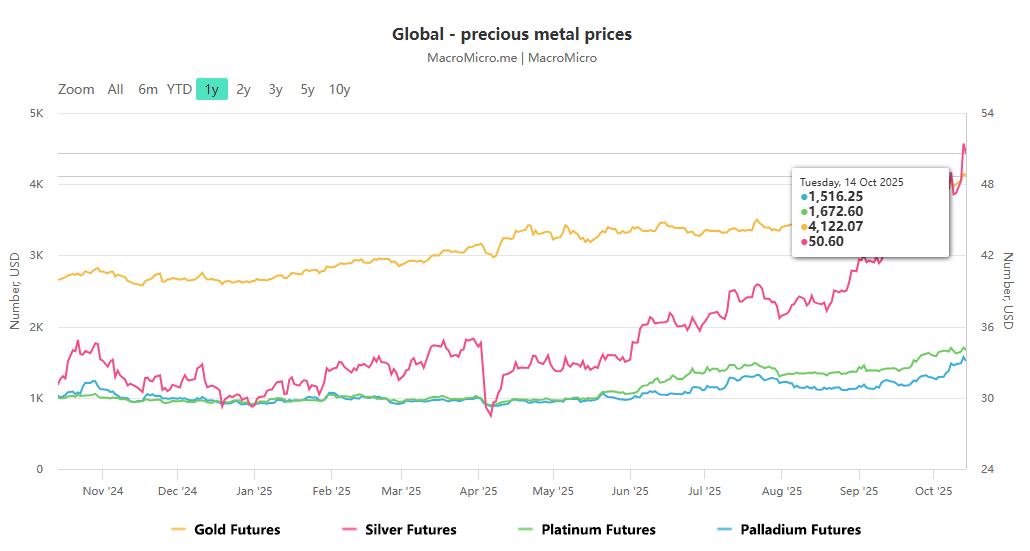Image resolution: width=1030 pixels, height=551 pixels.
Task: Switch zoom to YTD
Action: pos(179,89)
